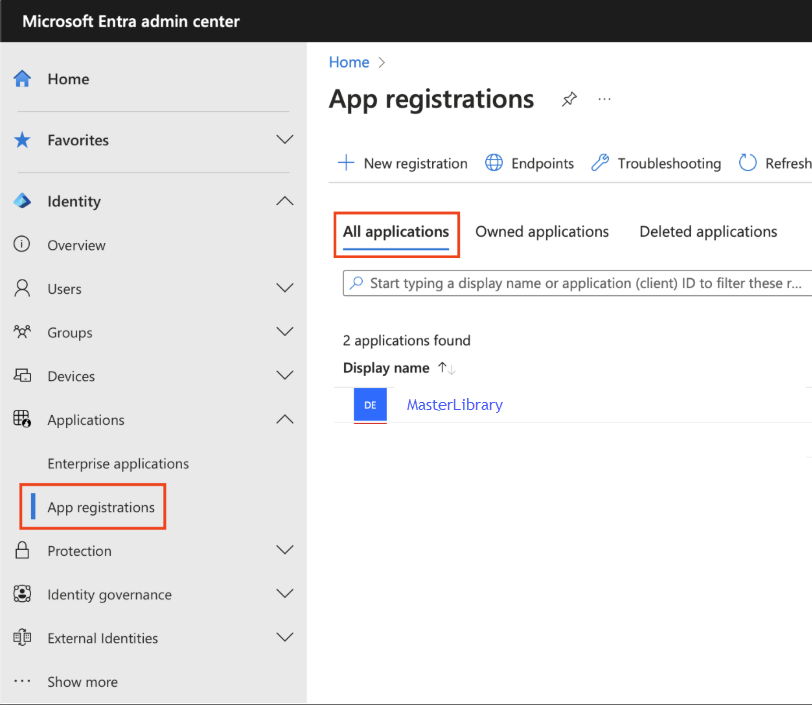Screen dimensions: 812x711
Task: Expand the Groups menu chevron
Action: point(285,331)
